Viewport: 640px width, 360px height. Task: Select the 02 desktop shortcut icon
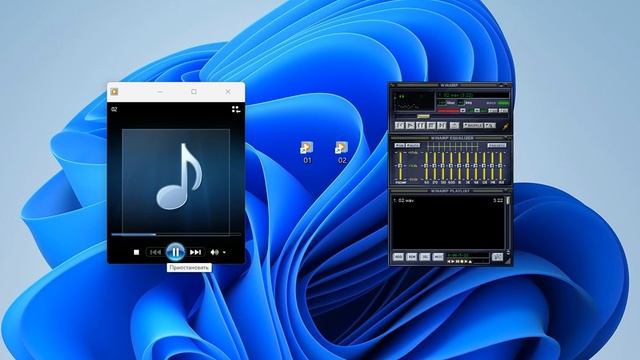click(341, 148)
